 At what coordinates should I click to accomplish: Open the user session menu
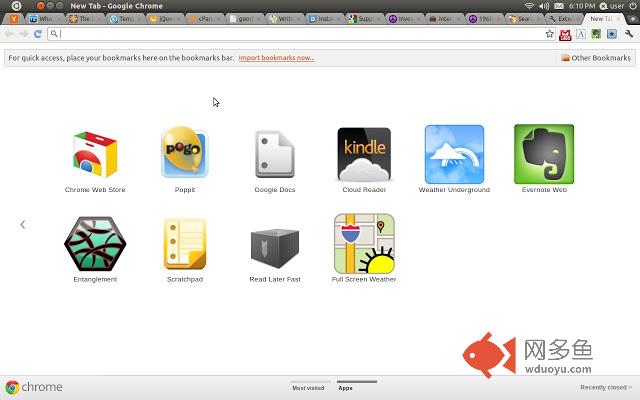(612, 6)
